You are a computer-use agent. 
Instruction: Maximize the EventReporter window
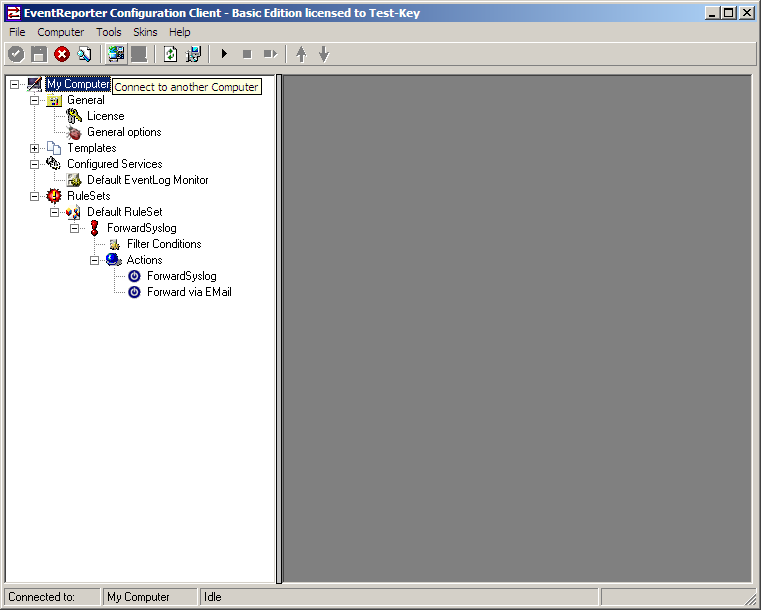point(729,13)
